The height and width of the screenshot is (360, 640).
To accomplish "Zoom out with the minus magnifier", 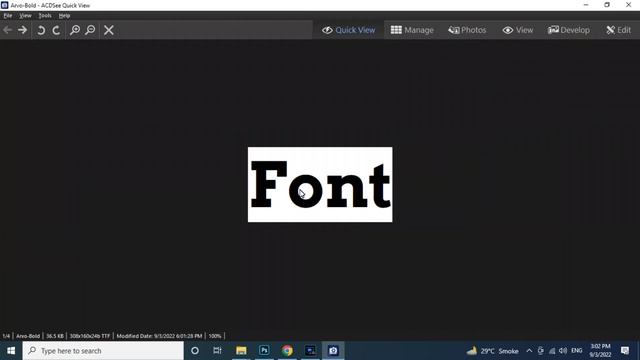I will (90, 30).
